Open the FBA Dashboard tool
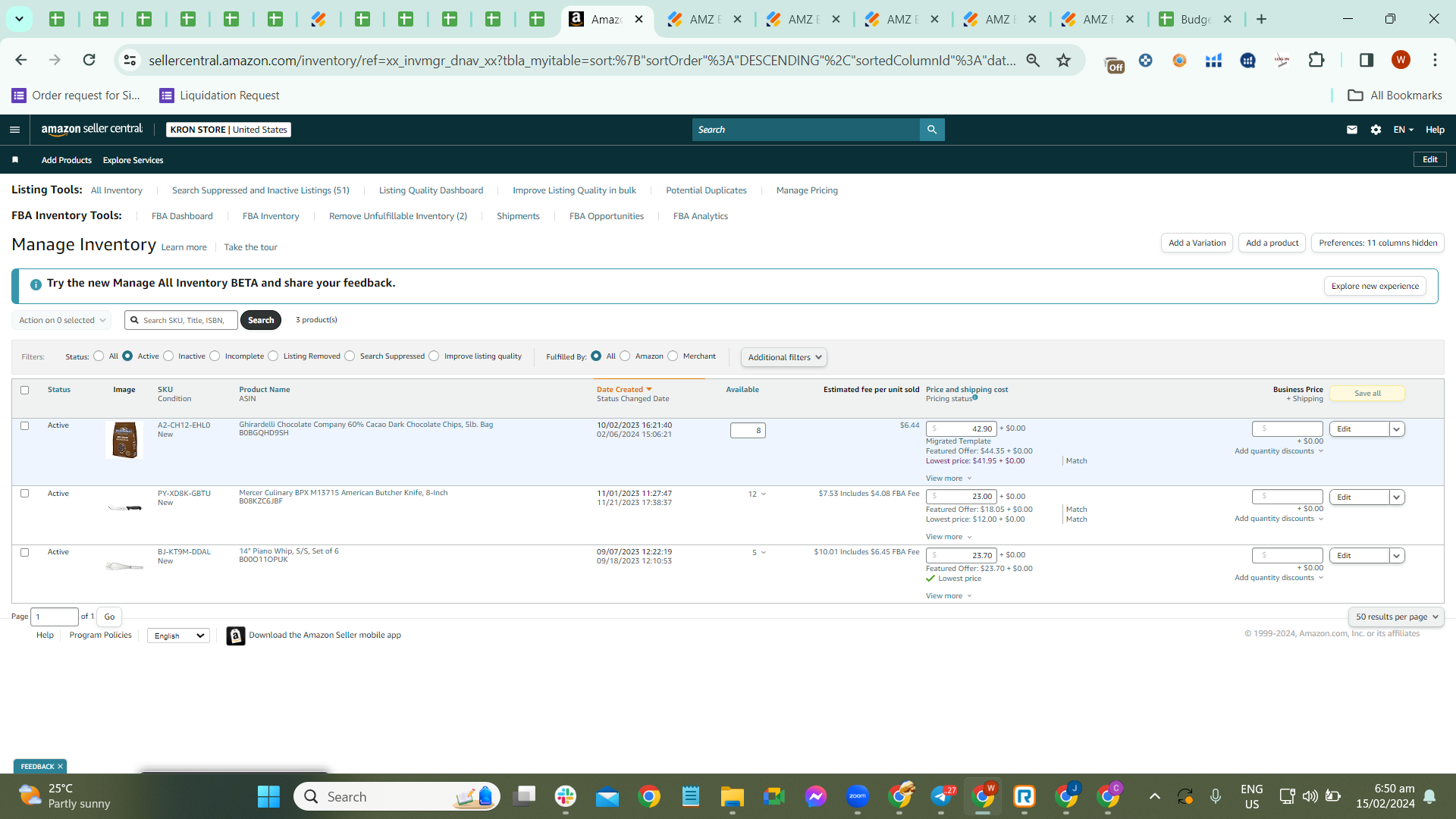Viewport: 1456px width, 819px height. point(182,216)
